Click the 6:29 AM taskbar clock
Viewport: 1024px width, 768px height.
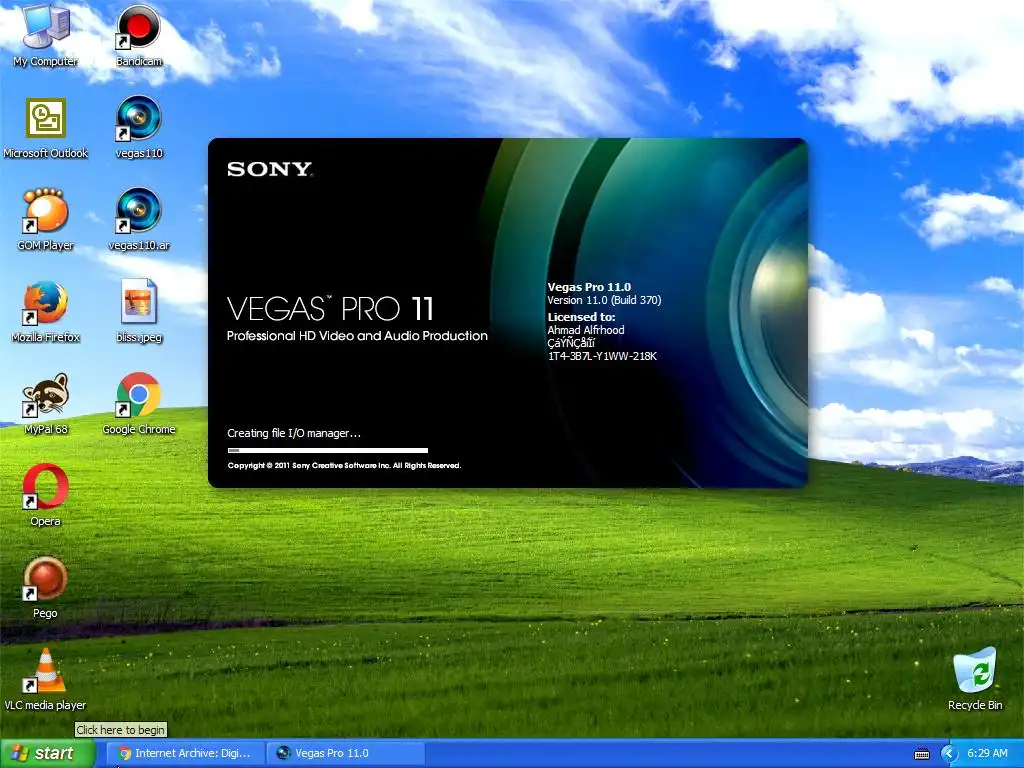point(987,754)
